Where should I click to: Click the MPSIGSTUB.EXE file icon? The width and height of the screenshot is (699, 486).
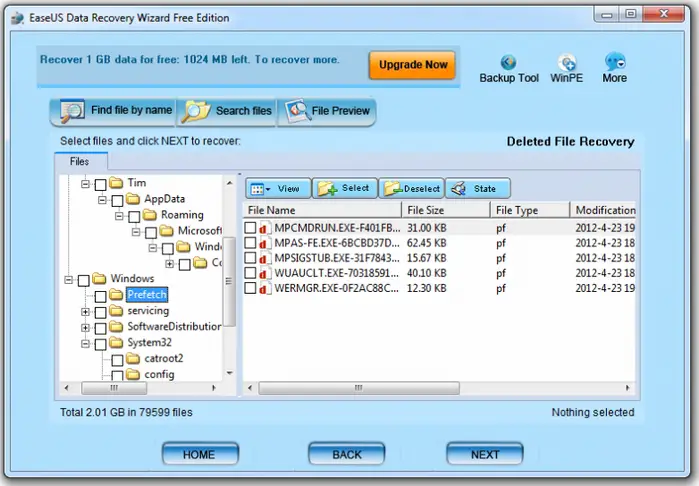pyautogui.click(x=265, y=259)
